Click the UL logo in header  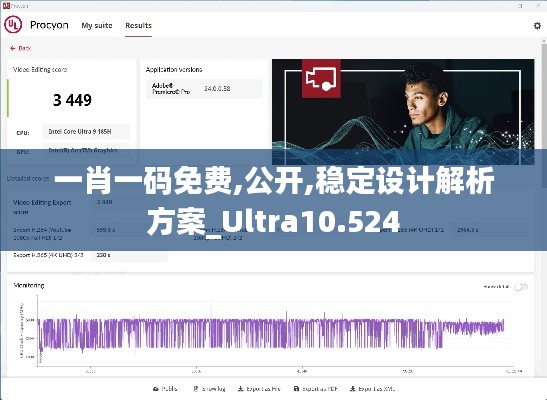pyautogui.click(x=13, y=25)
